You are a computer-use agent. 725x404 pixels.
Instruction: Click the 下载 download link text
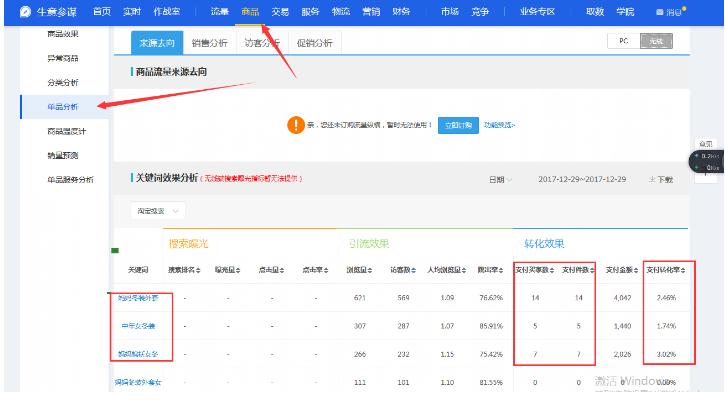pyautogui.click(x=665, y=179)
